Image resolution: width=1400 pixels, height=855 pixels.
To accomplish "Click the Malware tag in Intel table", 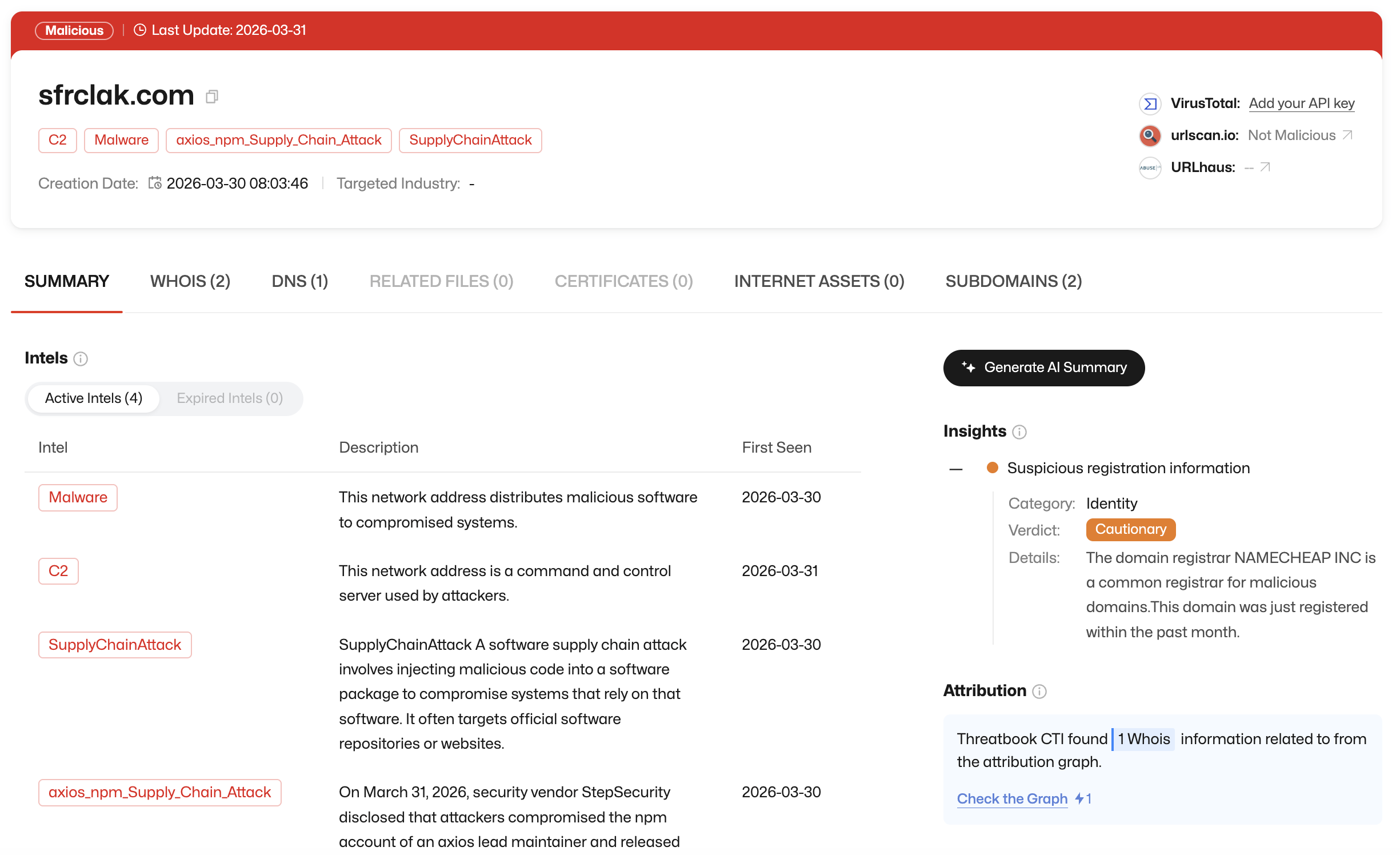I will (x=78, y=497).
